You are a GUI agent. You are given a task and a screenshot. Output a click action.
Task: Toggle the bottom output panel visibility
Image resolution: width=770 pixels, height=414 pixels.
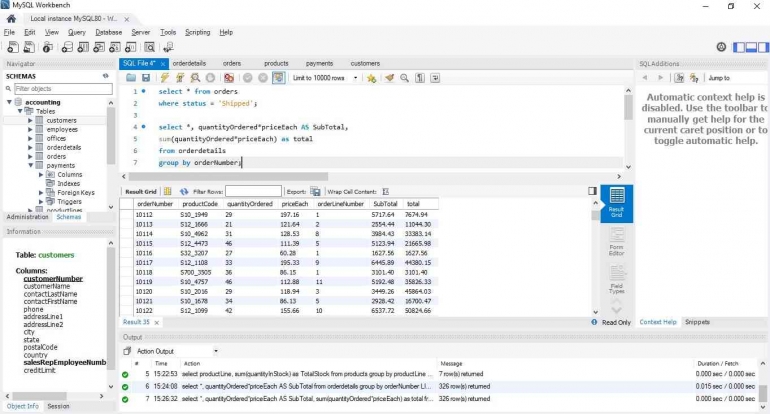click(751, 47)
